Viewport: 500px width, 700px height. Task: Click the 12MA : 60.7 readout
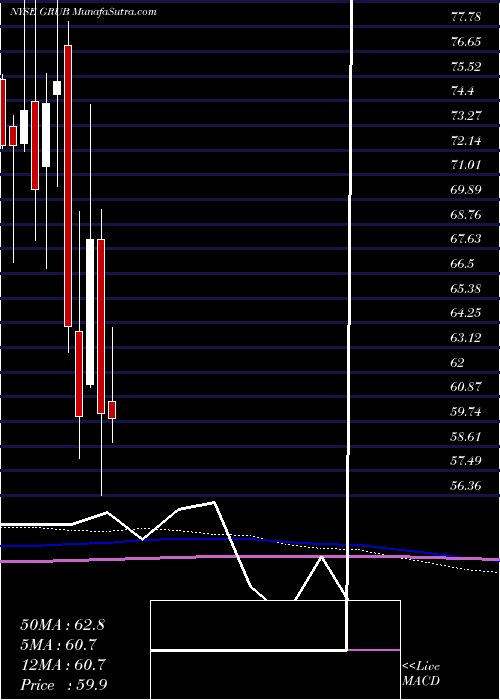pyautogui.click(x=62, y=665)
